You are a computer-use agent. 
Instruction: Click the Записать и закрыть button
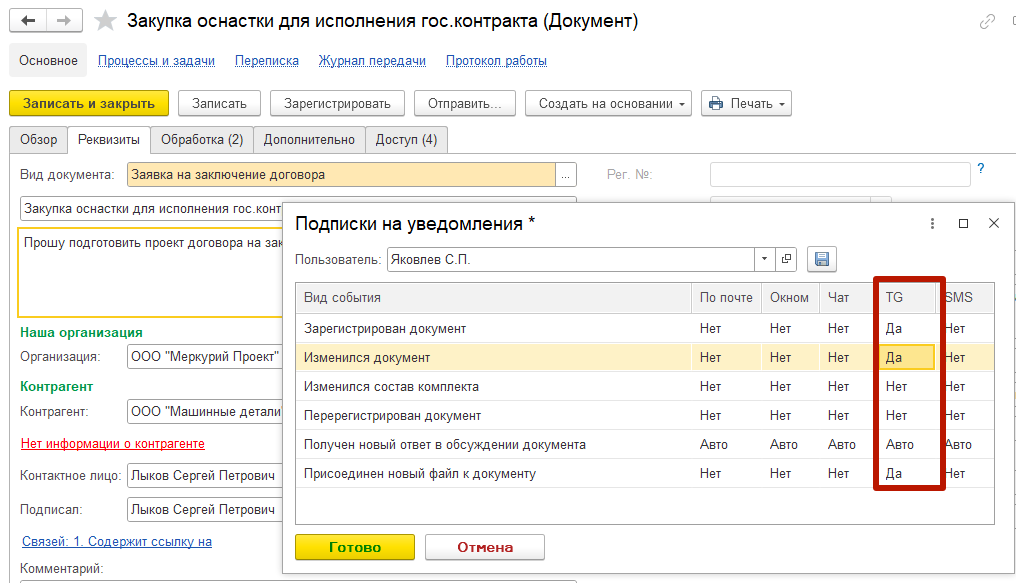tap(89, 104)
